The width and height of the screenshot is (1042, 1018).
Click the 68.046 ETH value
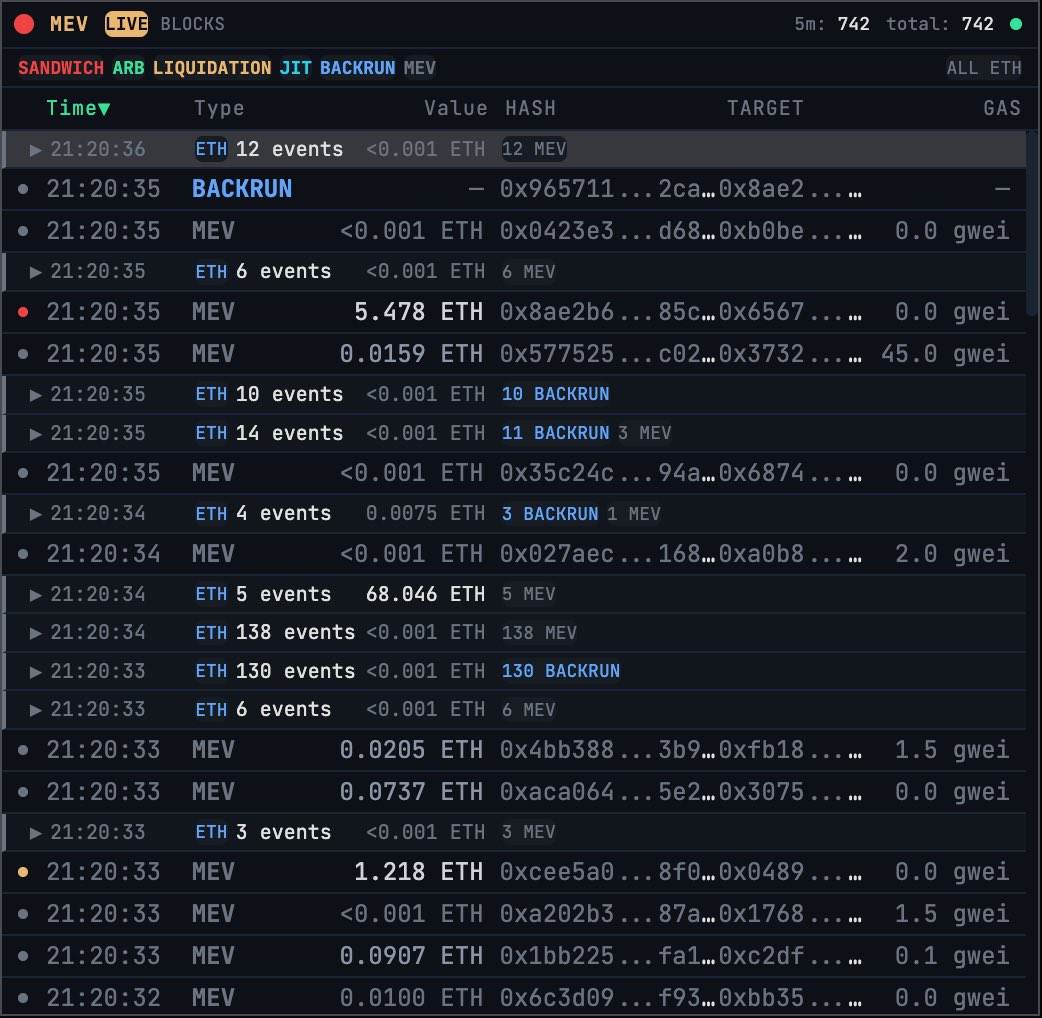point(425,594)
